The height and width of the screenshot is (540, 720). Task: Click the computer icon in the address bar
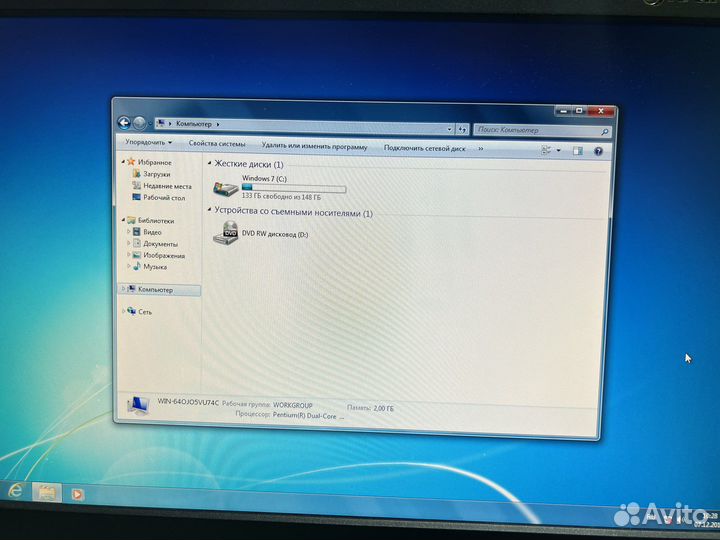pyautogui.click(x=160, y=123)
